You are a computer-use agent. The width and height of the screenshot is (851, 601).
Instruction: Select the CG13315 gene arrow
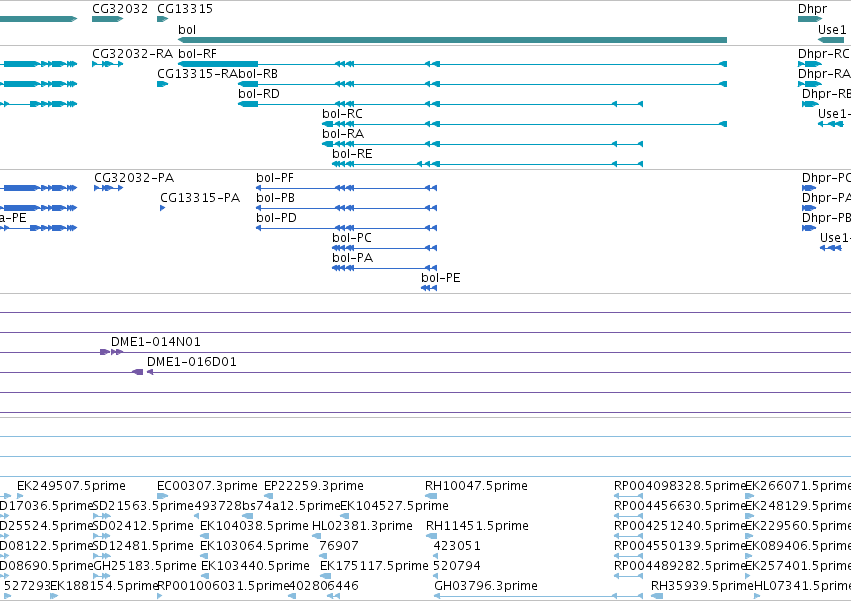162,19
